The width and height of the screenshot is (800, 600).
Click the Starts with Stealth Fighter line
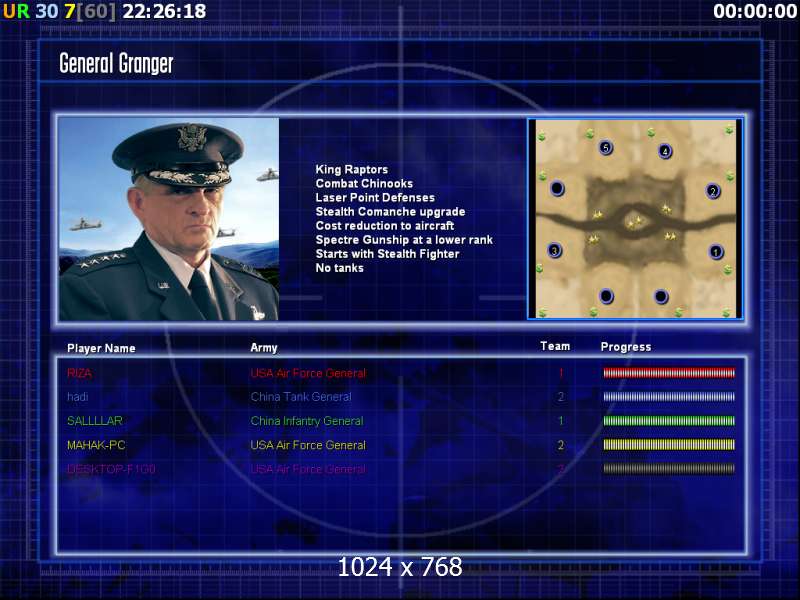(387, 254)
